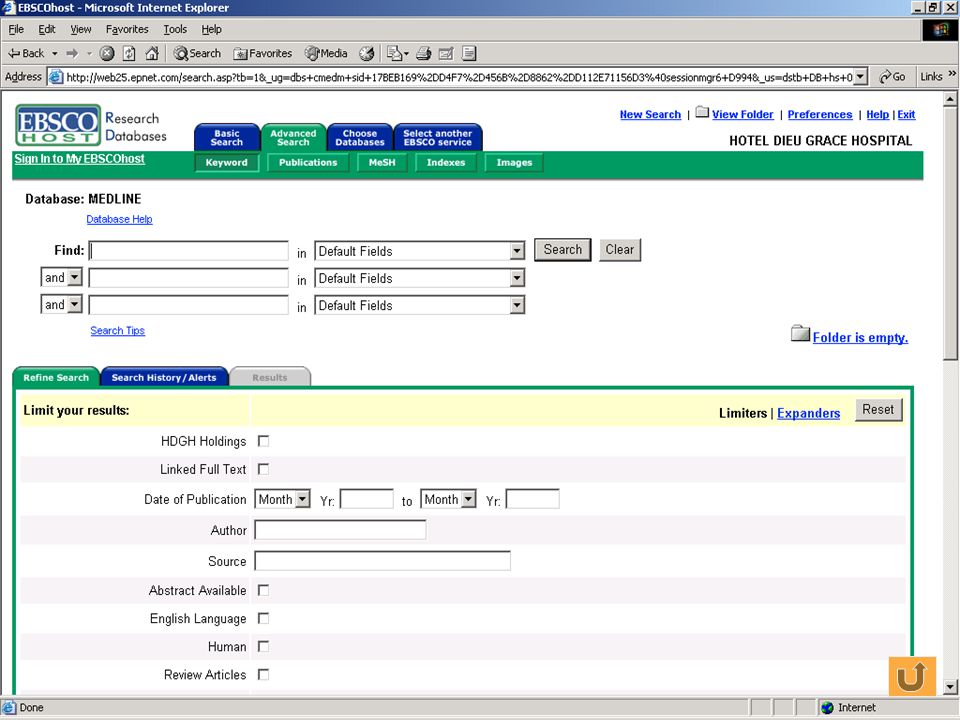The width and height of the screenshot is (960, 720).
Task: Click the EBSCO Host logo
Action: (x=58, y=125)
